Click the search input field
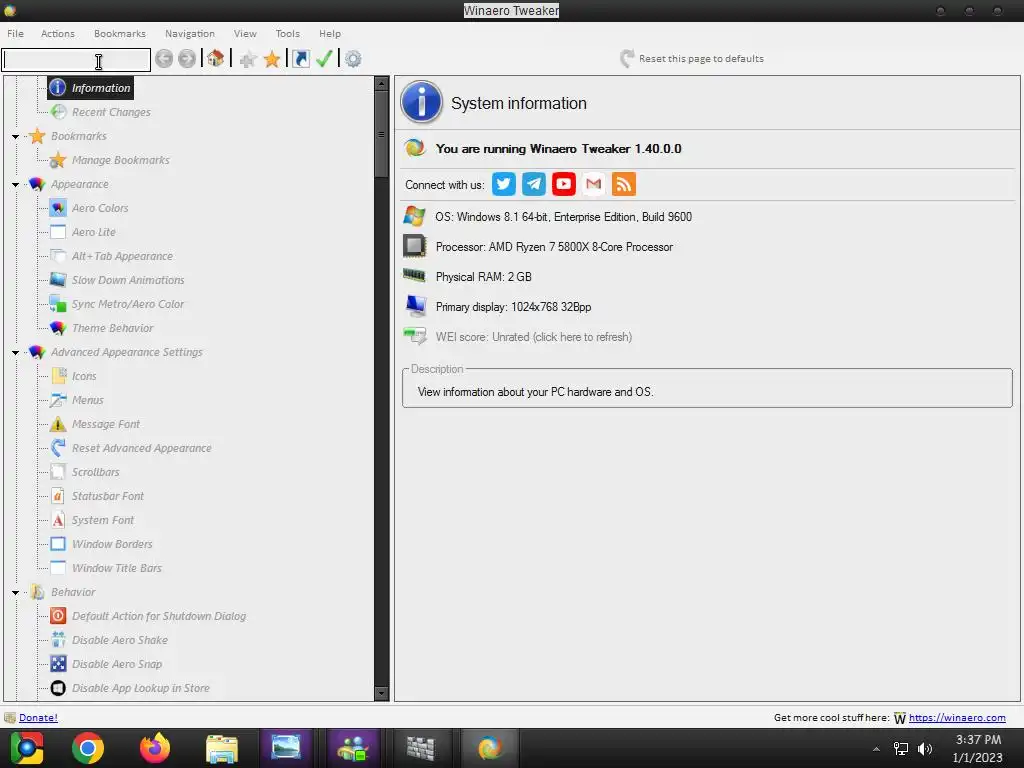The image size is (1024, 768). point(76,61)
